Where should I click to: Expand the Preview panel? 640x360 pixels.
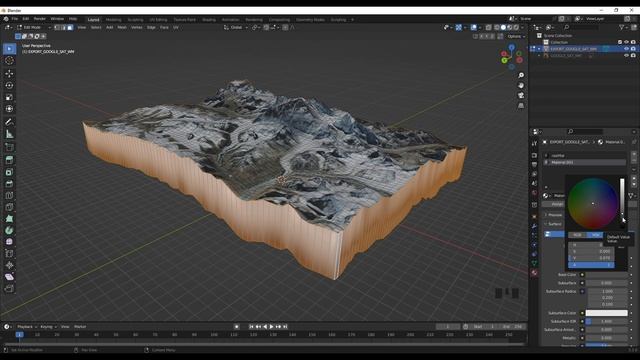(555, 215)
